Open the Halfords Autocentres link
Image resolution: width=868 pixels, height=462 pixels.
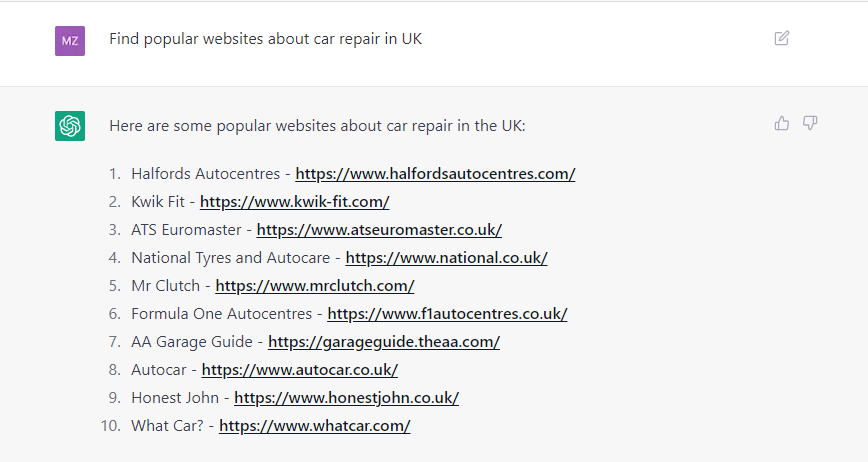pos(435,174)
